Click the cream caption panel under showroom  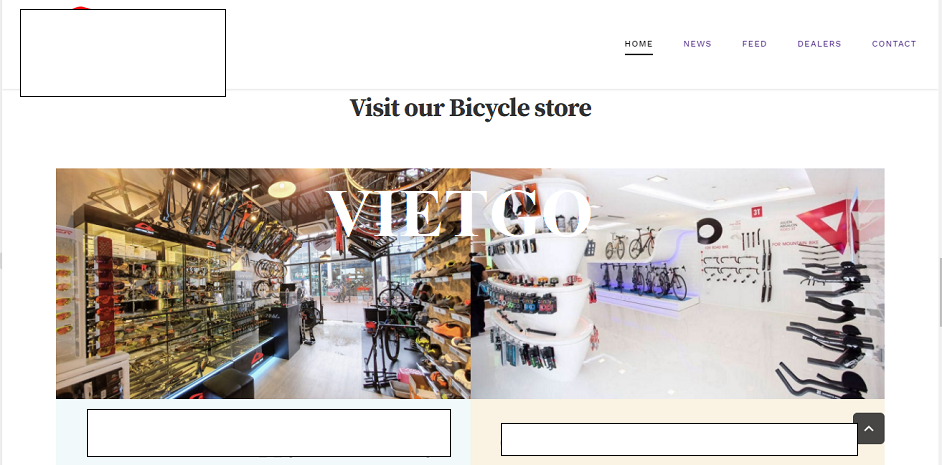(x=678, y=432)
